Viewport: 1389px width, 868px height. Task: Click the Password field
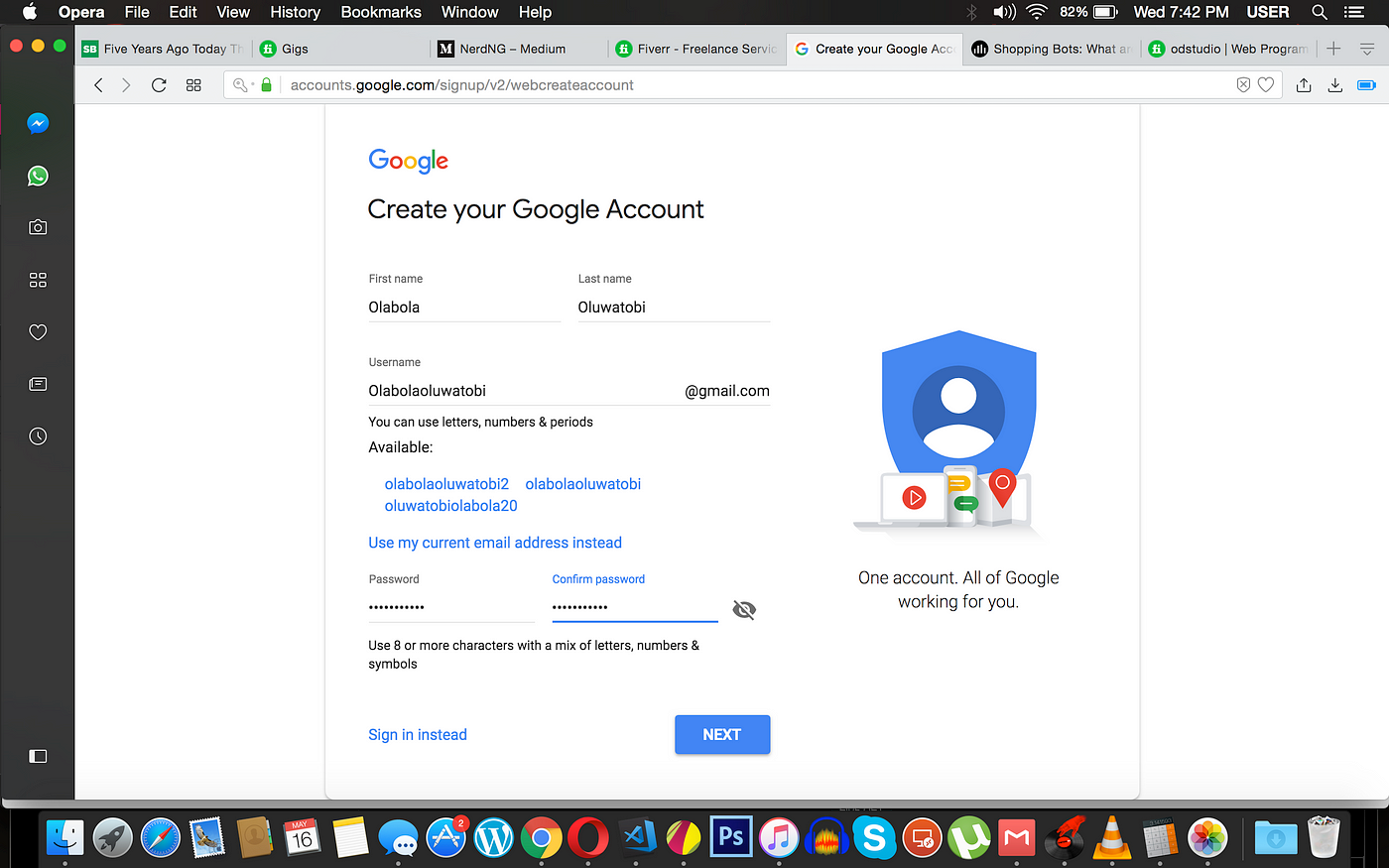pyautogui.click(x=451, y=607)
